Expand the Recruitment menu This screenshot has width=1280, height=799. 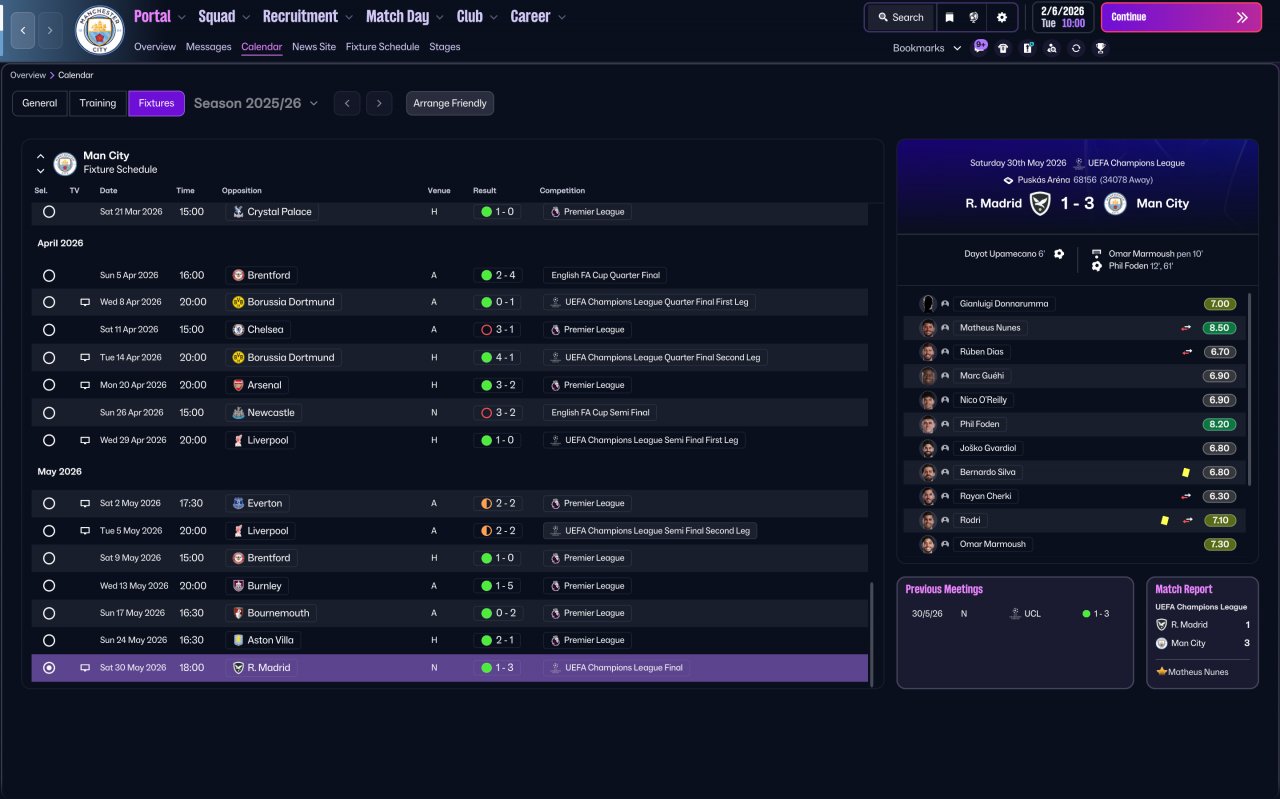(x=308, y=16)
